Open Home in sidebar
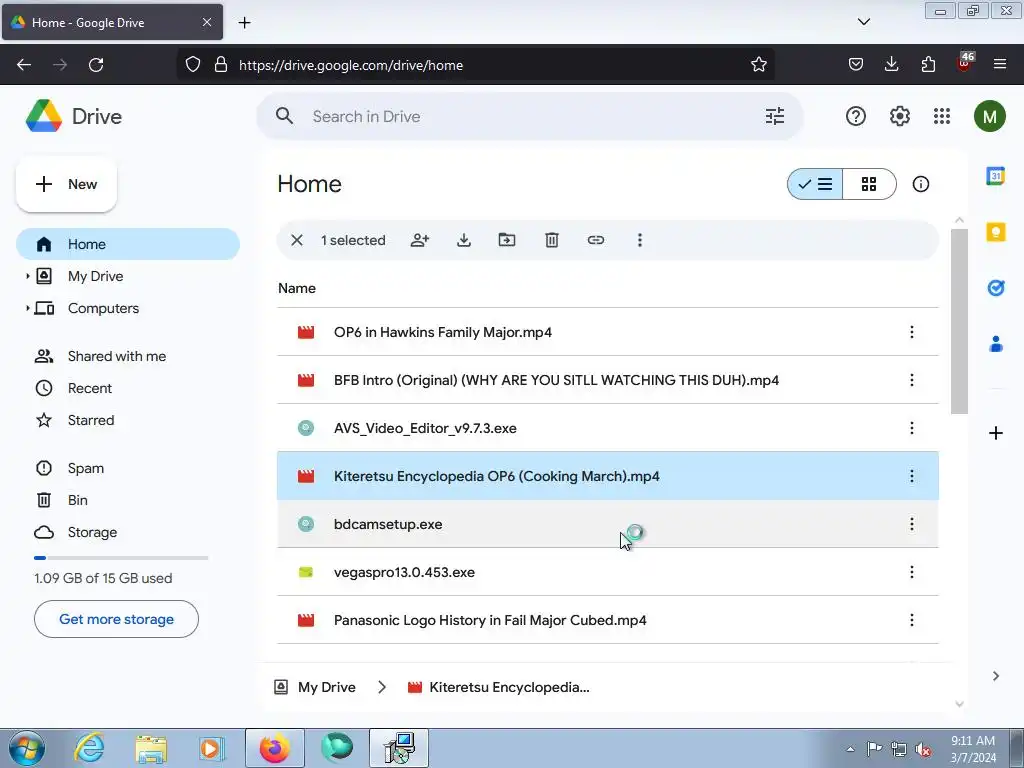Viewport: 1024px width, 768px height. [128, 244]
